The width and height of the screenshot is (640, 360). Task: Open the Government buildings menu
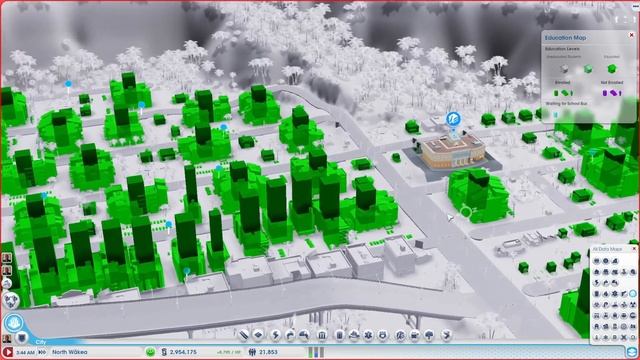coord(322,335)
